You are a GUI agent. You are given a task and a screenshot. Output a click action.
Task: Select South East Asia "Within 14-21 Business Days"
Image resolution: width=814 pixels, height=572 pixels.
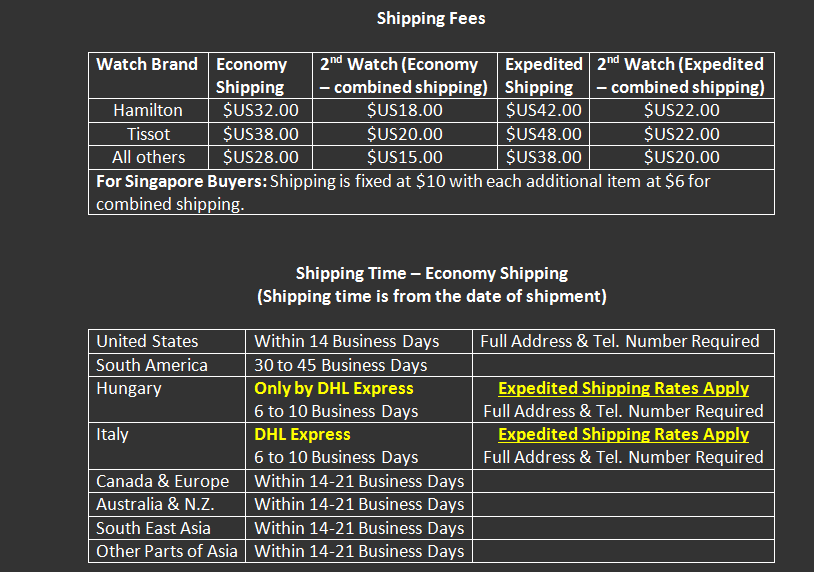pos(359,528)
